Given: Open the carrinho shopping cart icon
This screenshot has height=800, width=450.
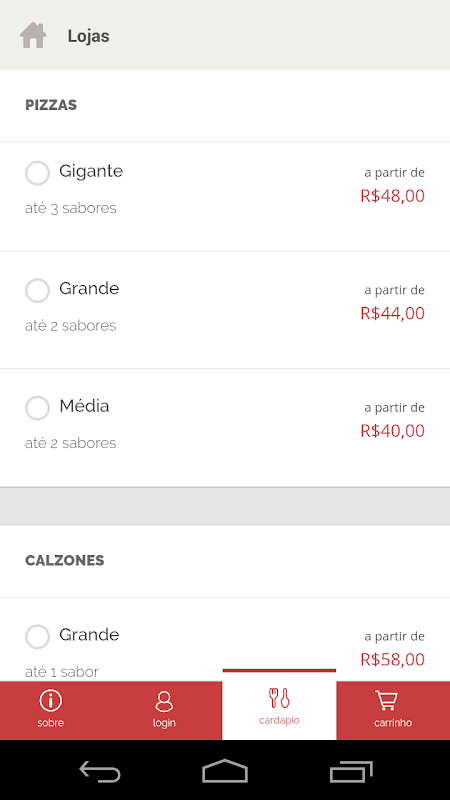Looking at the screenshot, I should pos(386,700).
